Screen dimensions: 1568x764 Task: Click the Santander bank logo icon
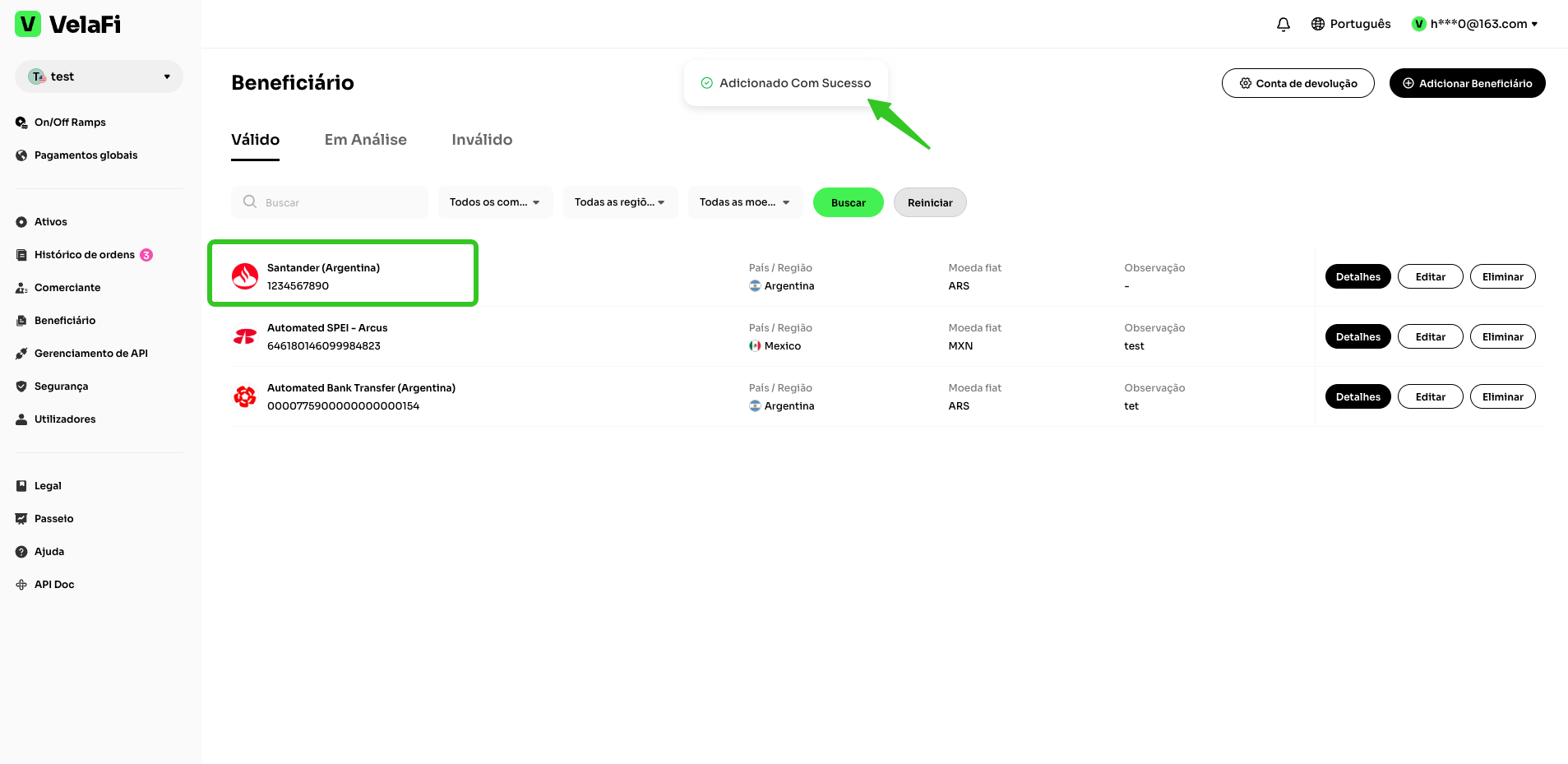tap(245, 276)
